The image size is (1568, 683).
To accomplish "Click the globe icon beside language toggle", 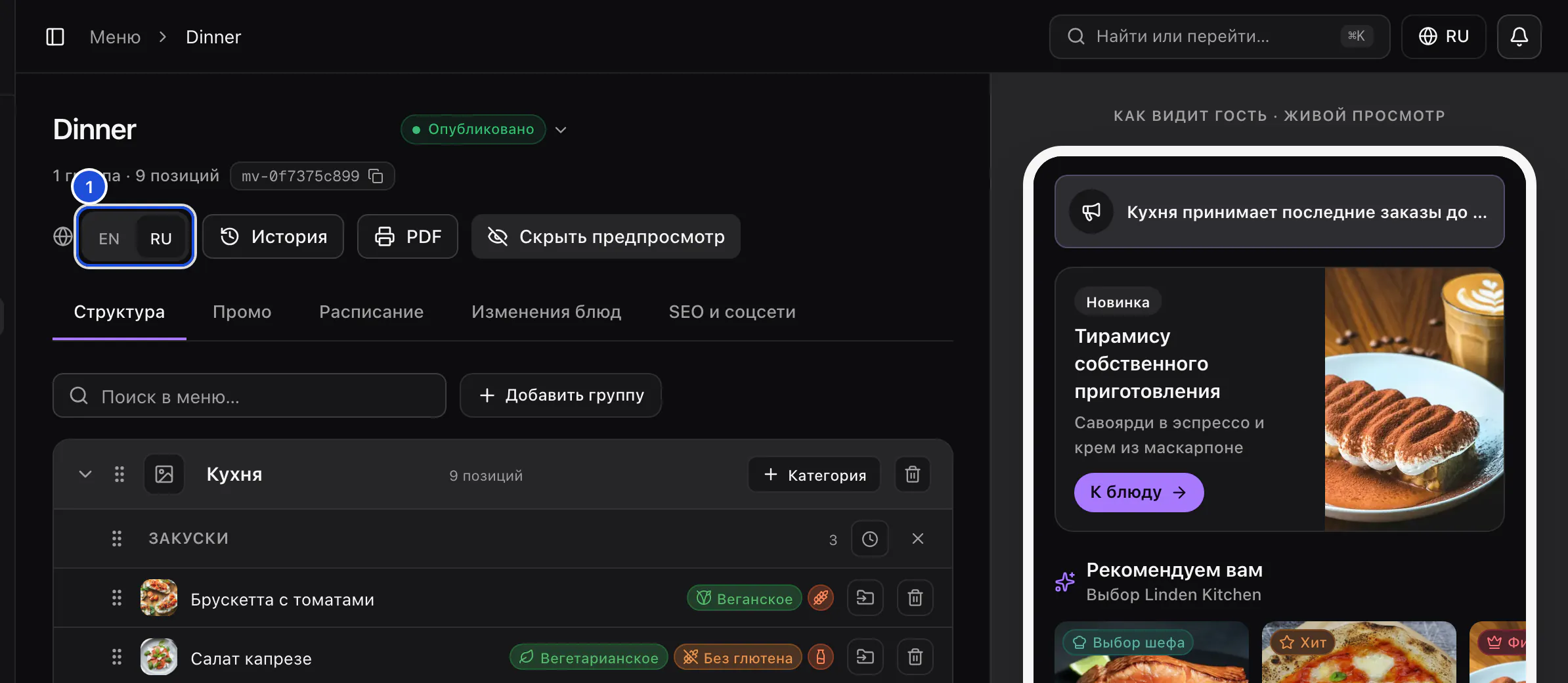I will click(x=63, y=236).
